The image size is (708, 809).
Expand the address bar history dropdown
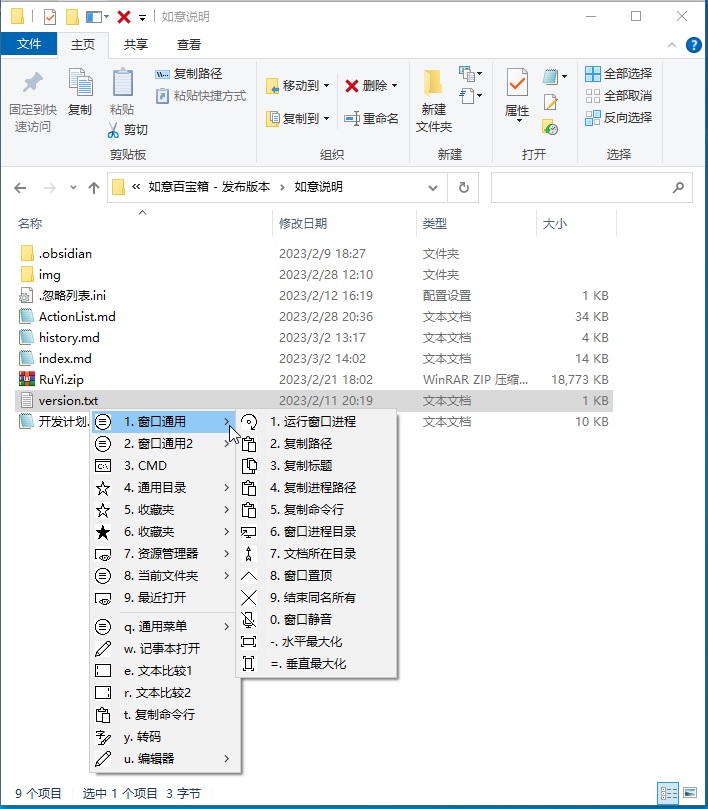[x=433, y=188]
